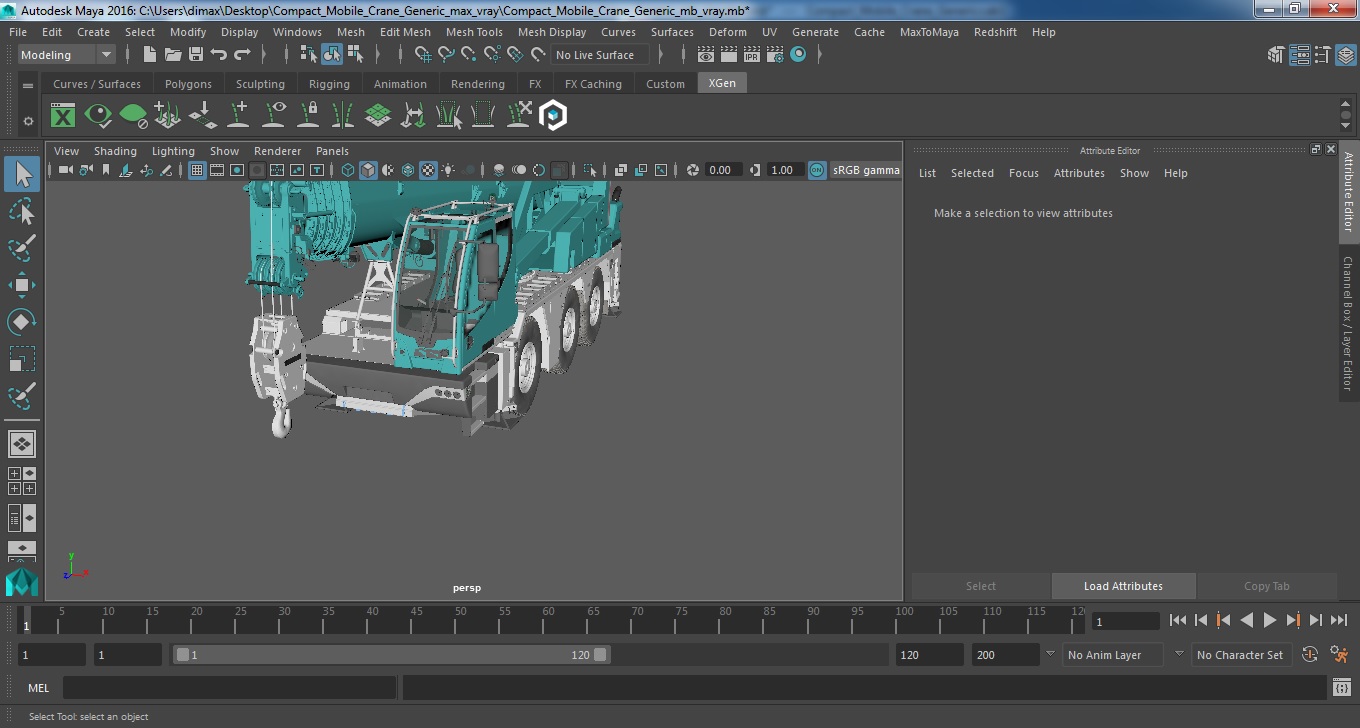Toggle Snap to points magnet icon
1360x728 pixels.
469,55
